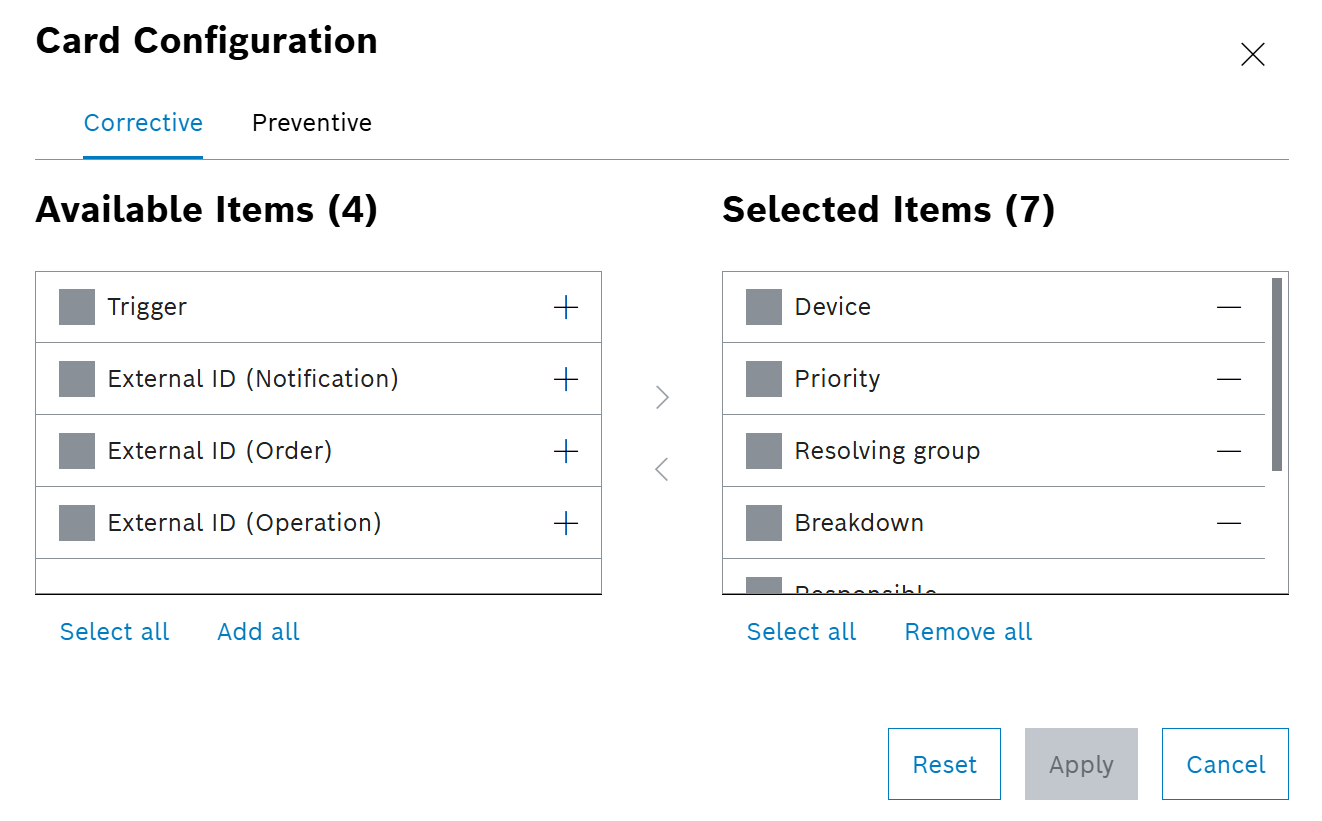Remove Device using its minus icon
1322x821 pixels.
(1229, 307)
